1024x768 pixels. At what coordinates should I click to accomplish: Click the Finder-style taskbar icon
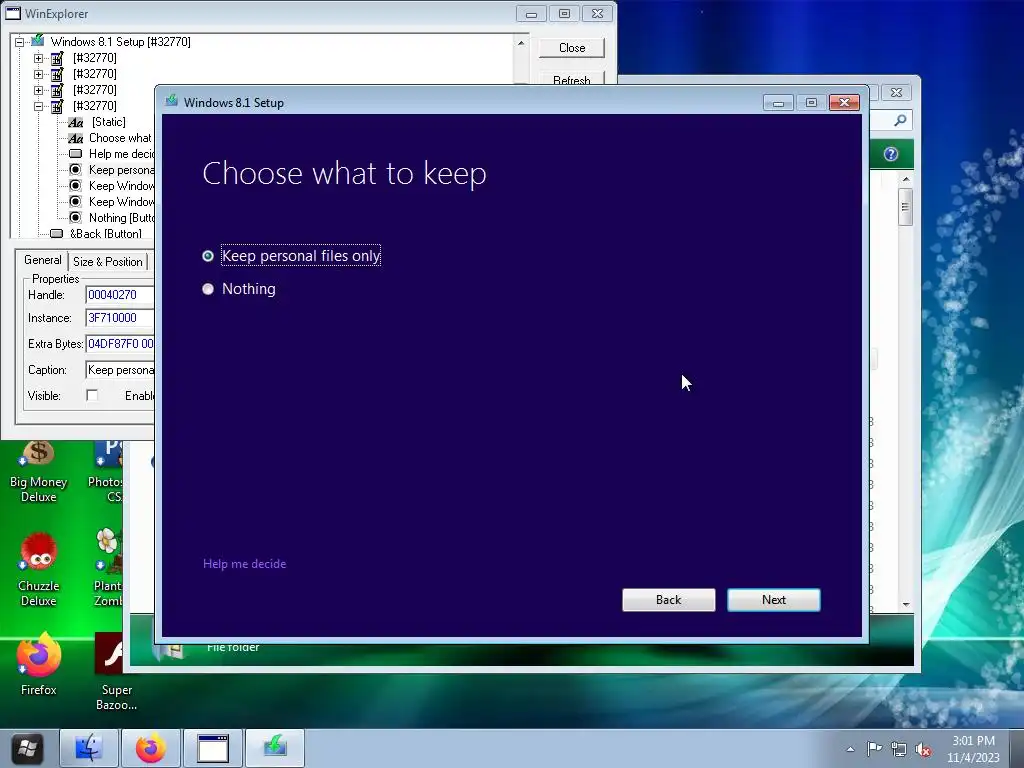89,748
